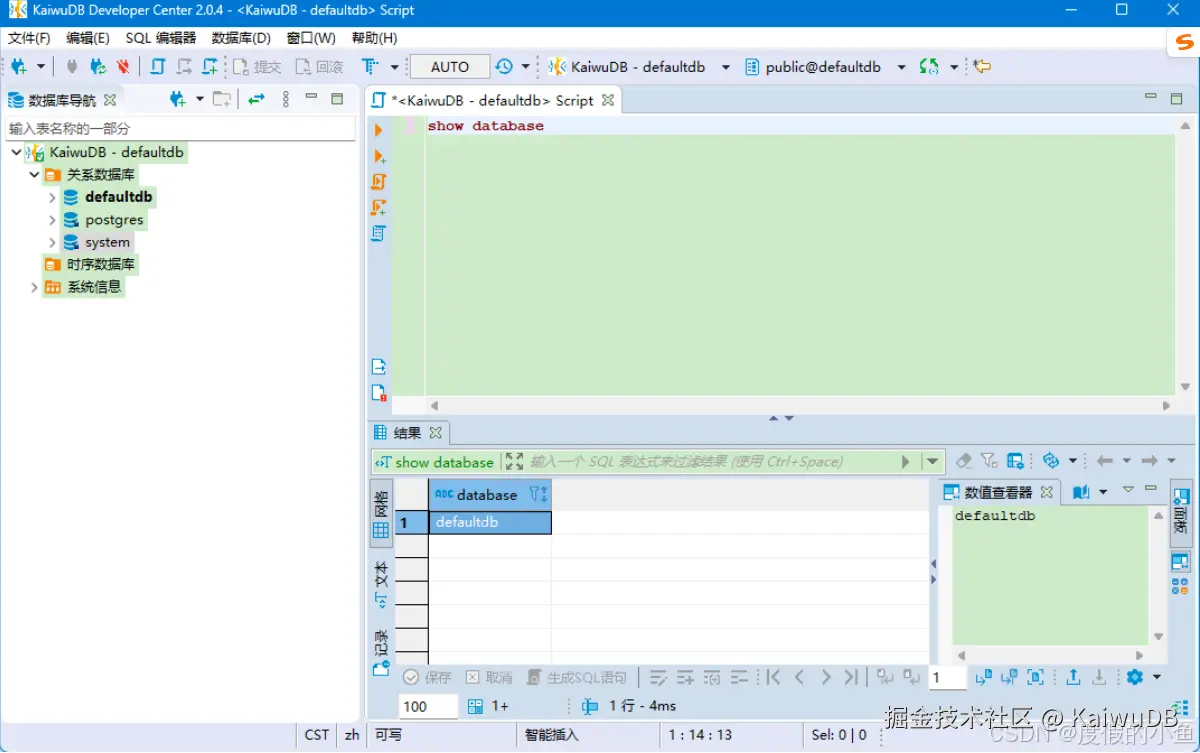The width and height of the screenshot is (1200, 753).
Task: Click the gear settings icon in results toolbar
Action: pyautogui.click(x=1134, y=677)
